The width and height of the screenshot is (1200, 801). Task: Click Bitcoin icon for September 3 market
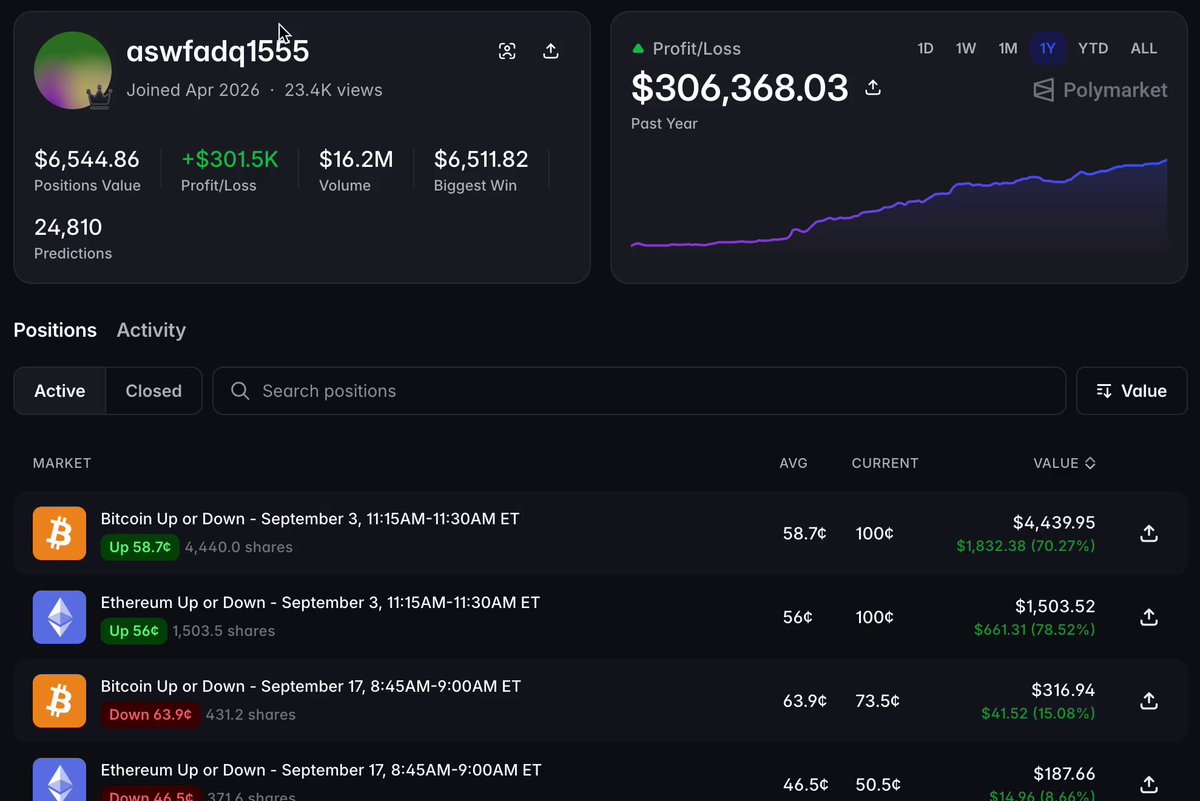tap(60, 533)
